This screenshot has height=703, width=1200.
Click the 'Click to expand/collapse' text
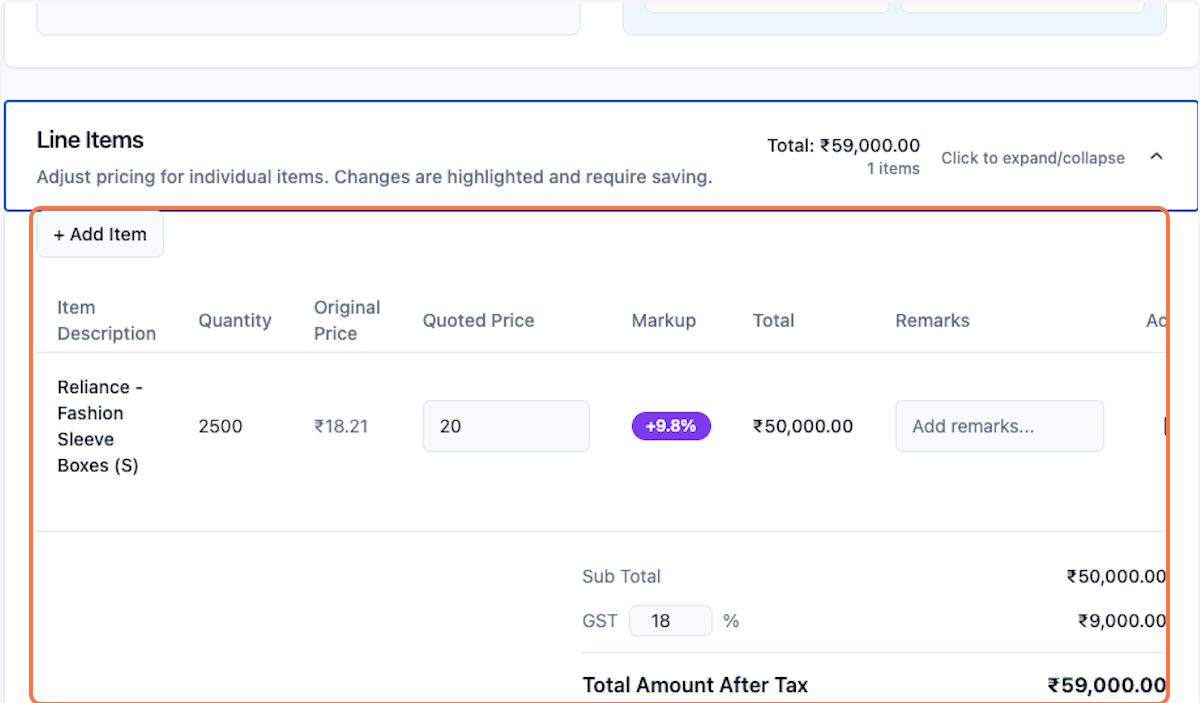pyautogui.click(x=1032, y=158)
